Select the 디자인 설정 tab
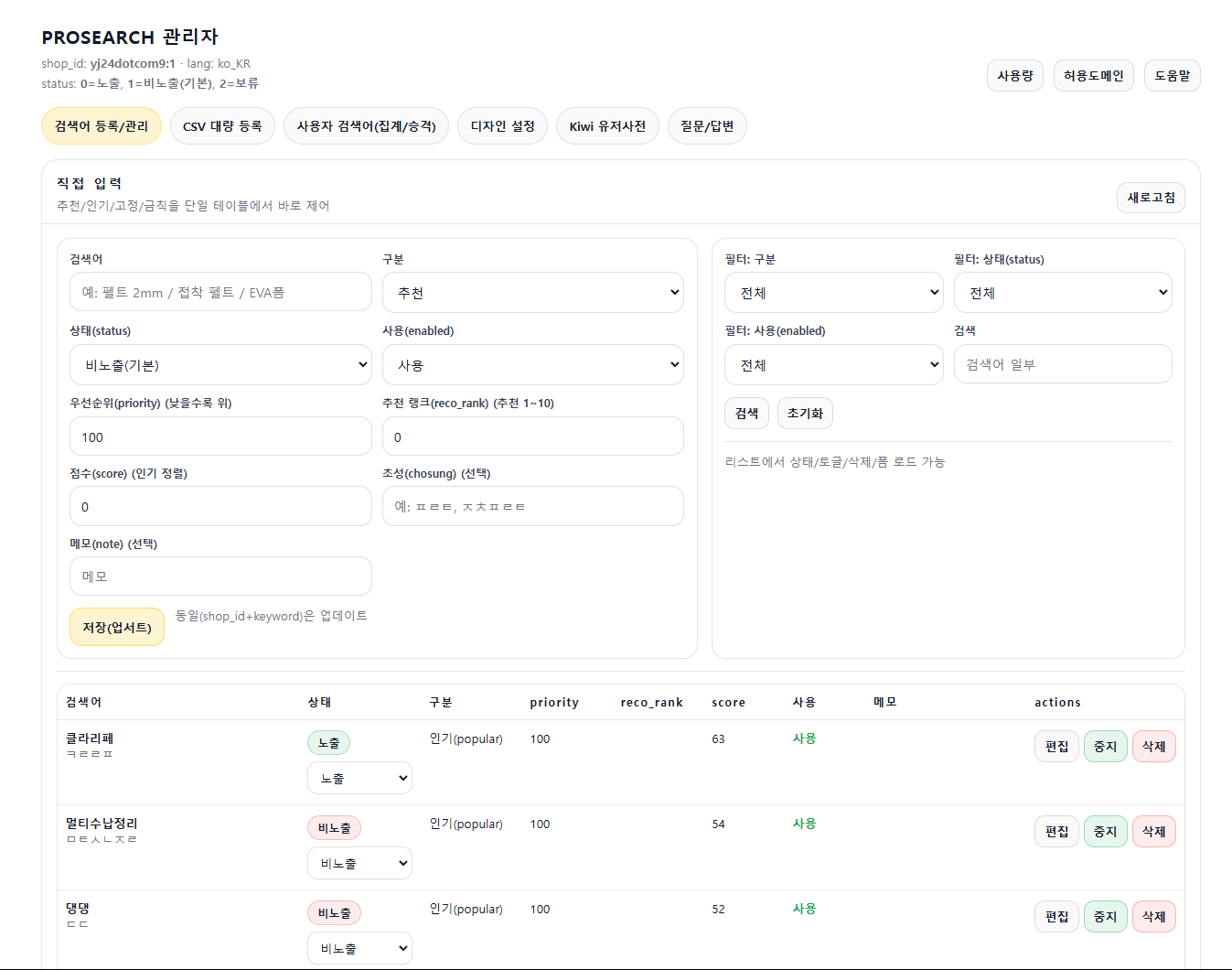1232x970 pixels. pyautogui.click(x=502, y=125)
